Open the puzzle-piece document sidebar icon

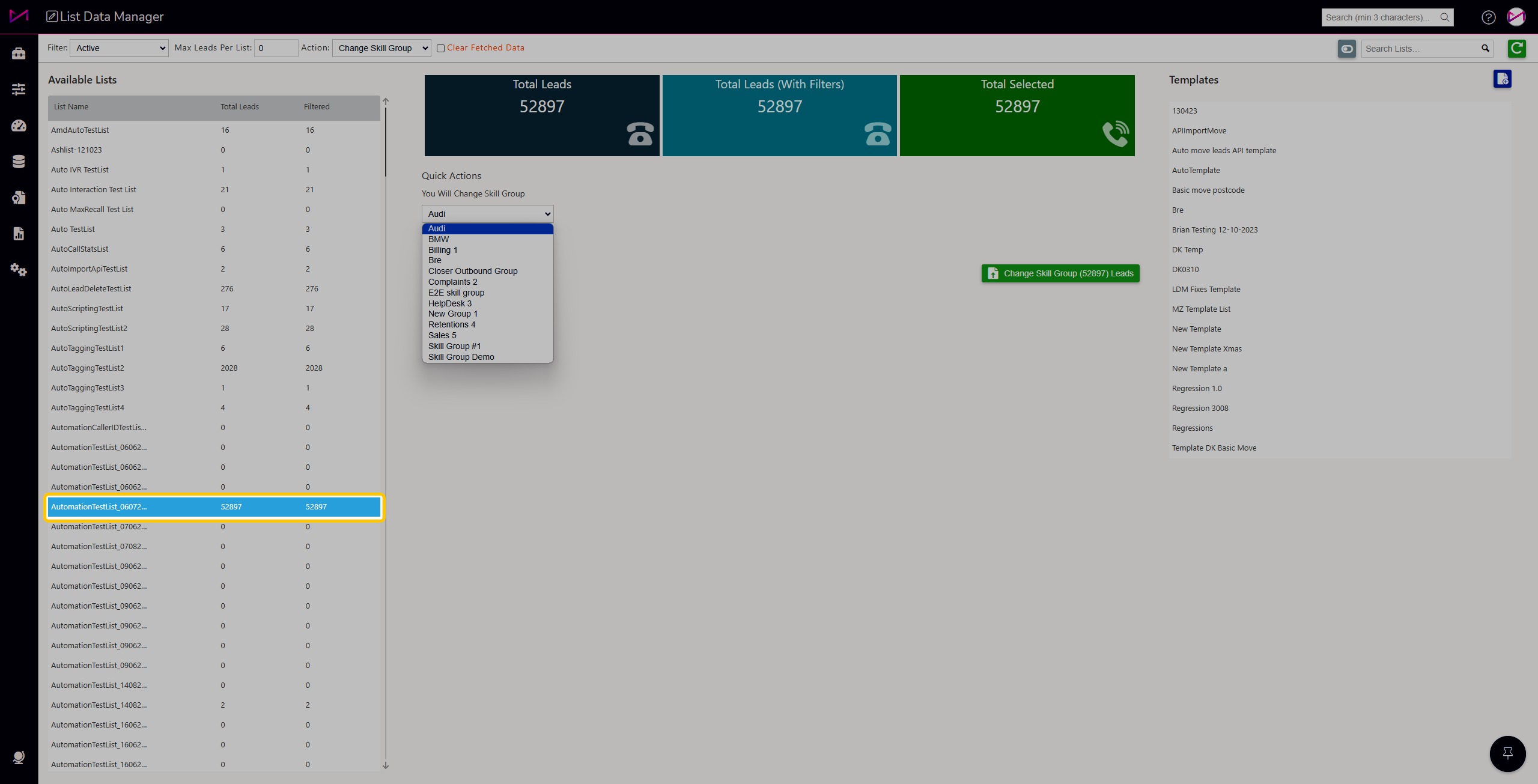19,198
